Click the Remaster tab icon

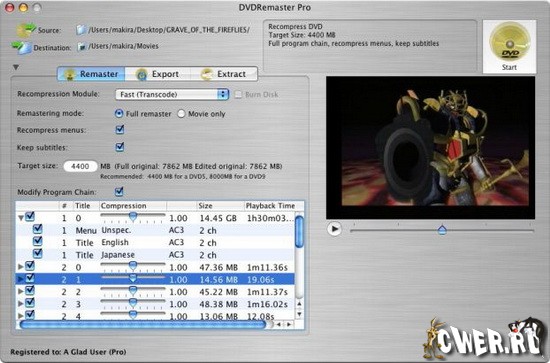click(x=70, y=74)
